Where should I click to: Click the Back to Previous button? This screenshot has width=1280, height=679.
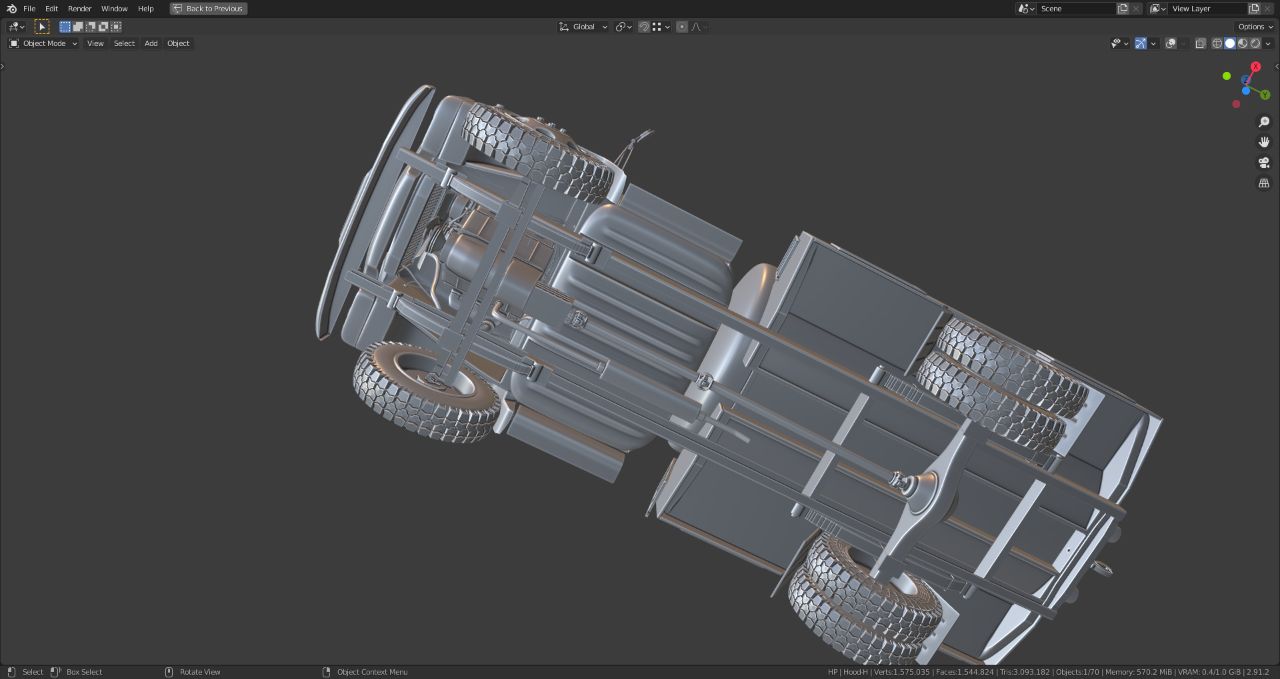[208, 8]
